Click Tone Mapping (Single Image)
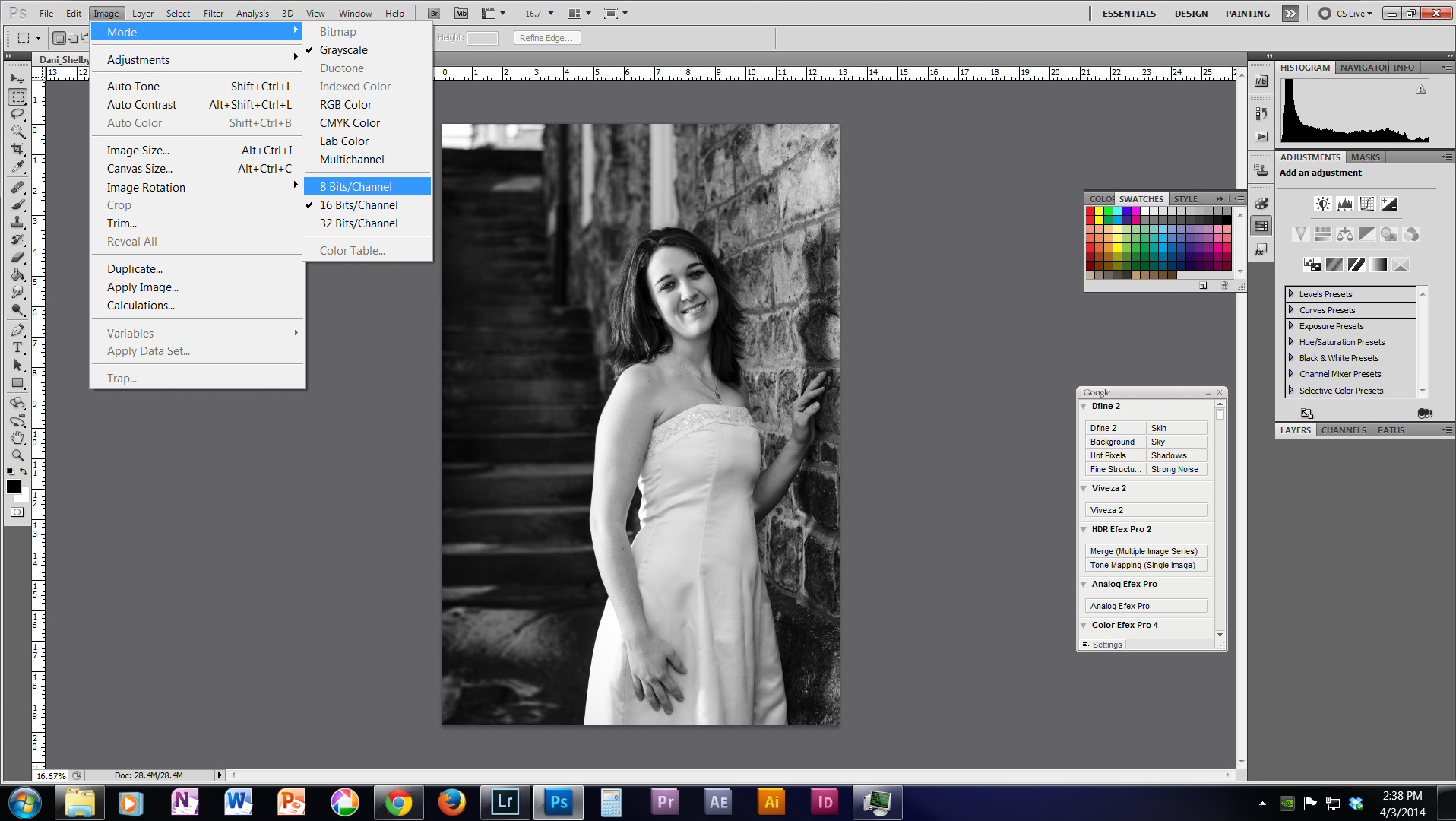 tap(1146, 566)
